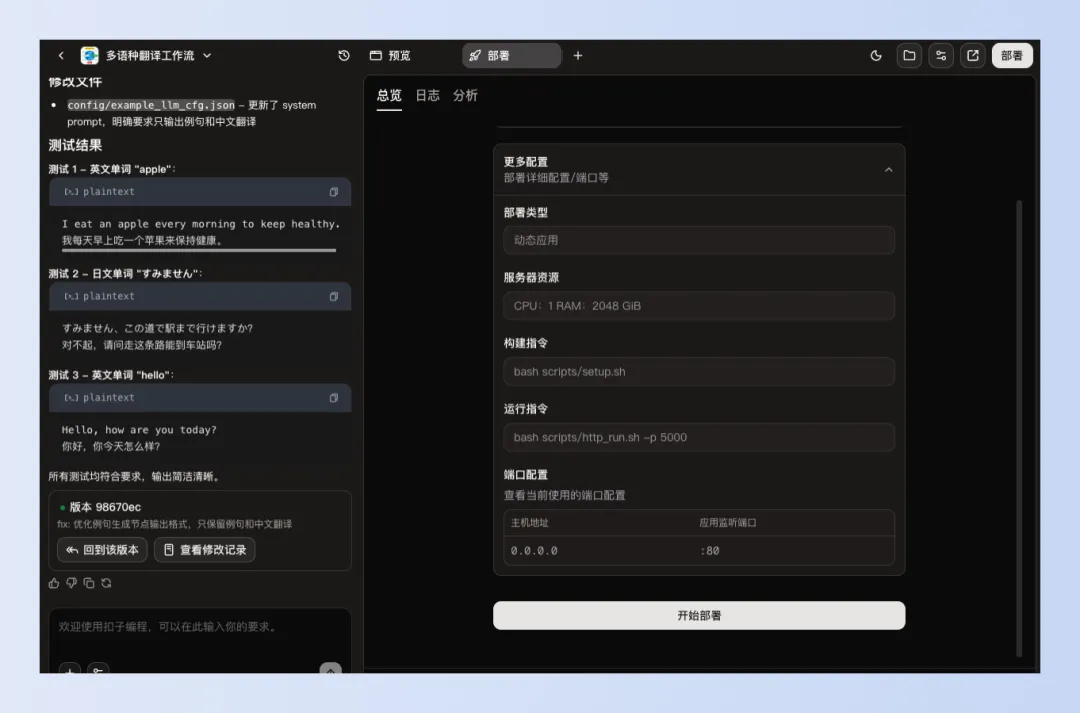This screenshot has width=1080, height=713.
Task: Open the folder files icon
Action: [909, 56]
